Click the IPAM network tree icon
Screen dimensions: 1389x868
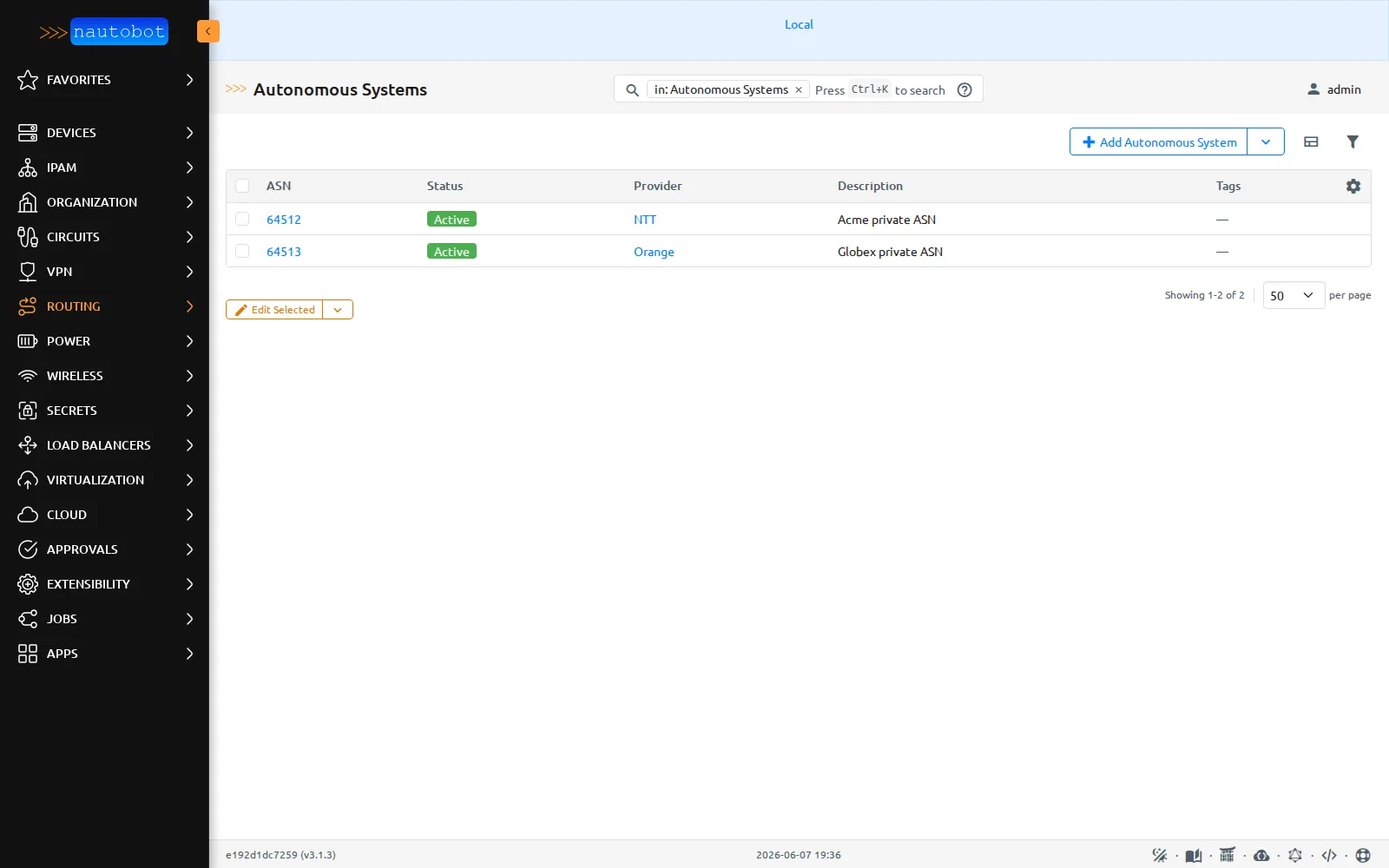pos(28,168)
